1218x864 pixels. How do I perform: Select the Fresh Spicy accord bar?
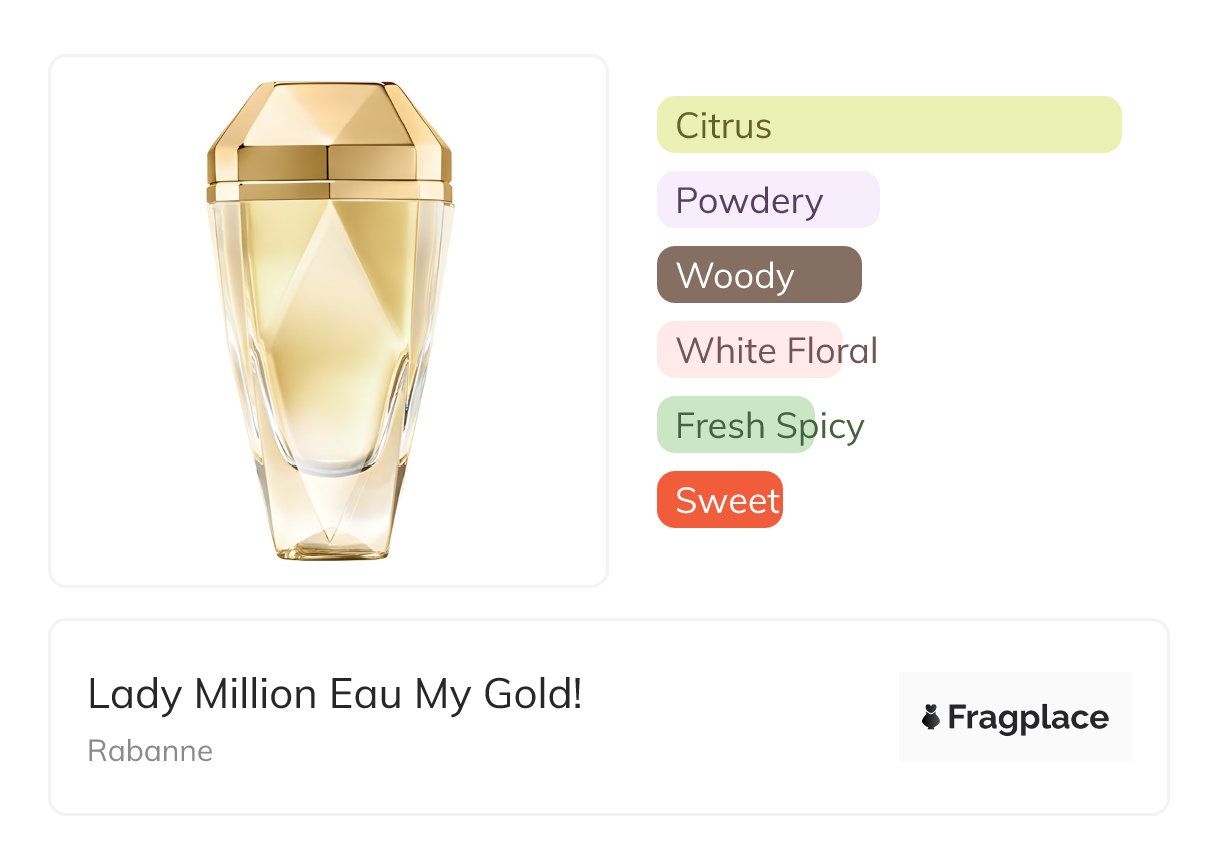(x=736, y=425)
